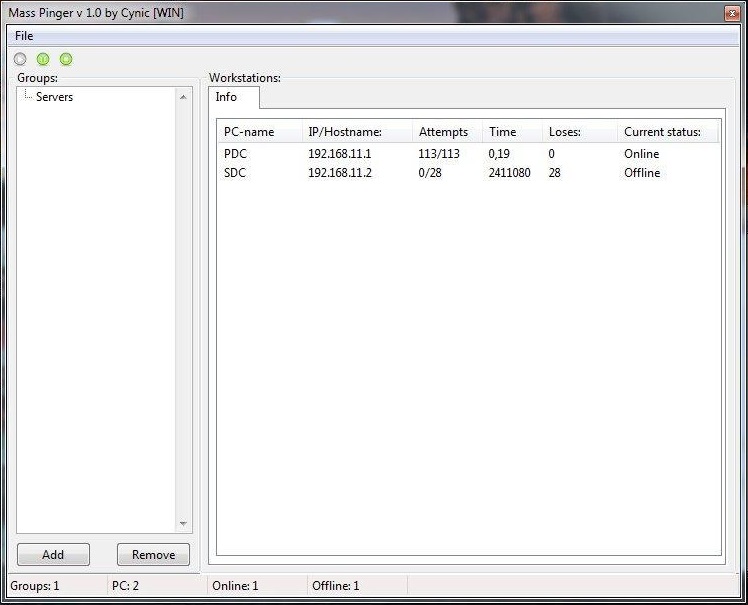Click the 'Groups: 1' status bar entry
The height and width of the screenshot is (605, 748).
[35, 585]
